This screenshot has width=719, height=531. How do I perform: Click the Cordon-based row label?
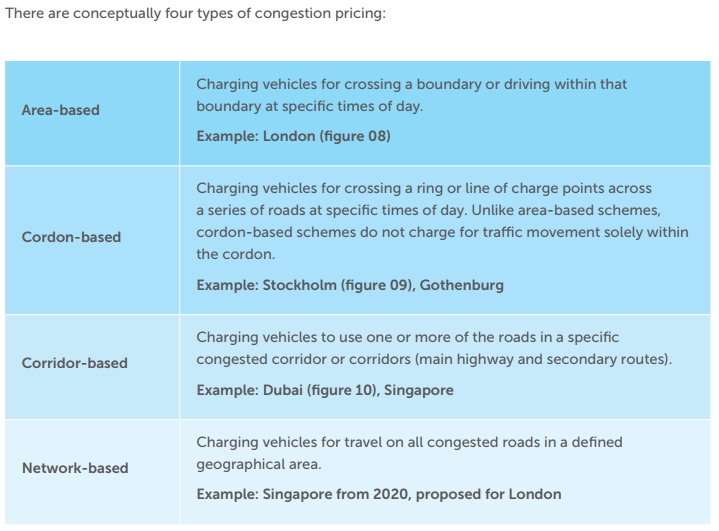pos(71,237)
